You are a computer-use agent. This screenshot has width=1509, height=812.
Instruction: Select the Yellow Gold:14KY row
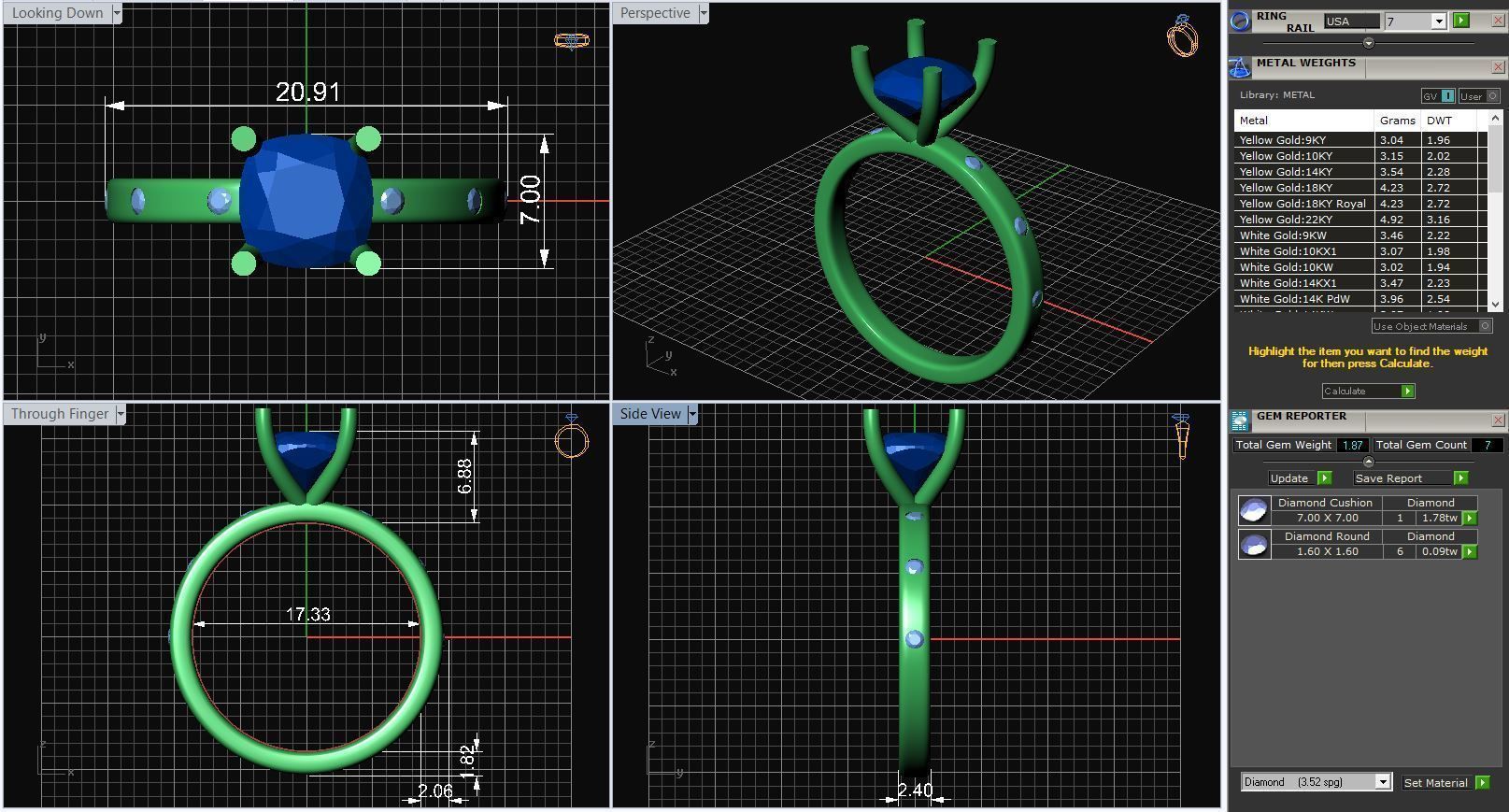(x=1360, y=172)
